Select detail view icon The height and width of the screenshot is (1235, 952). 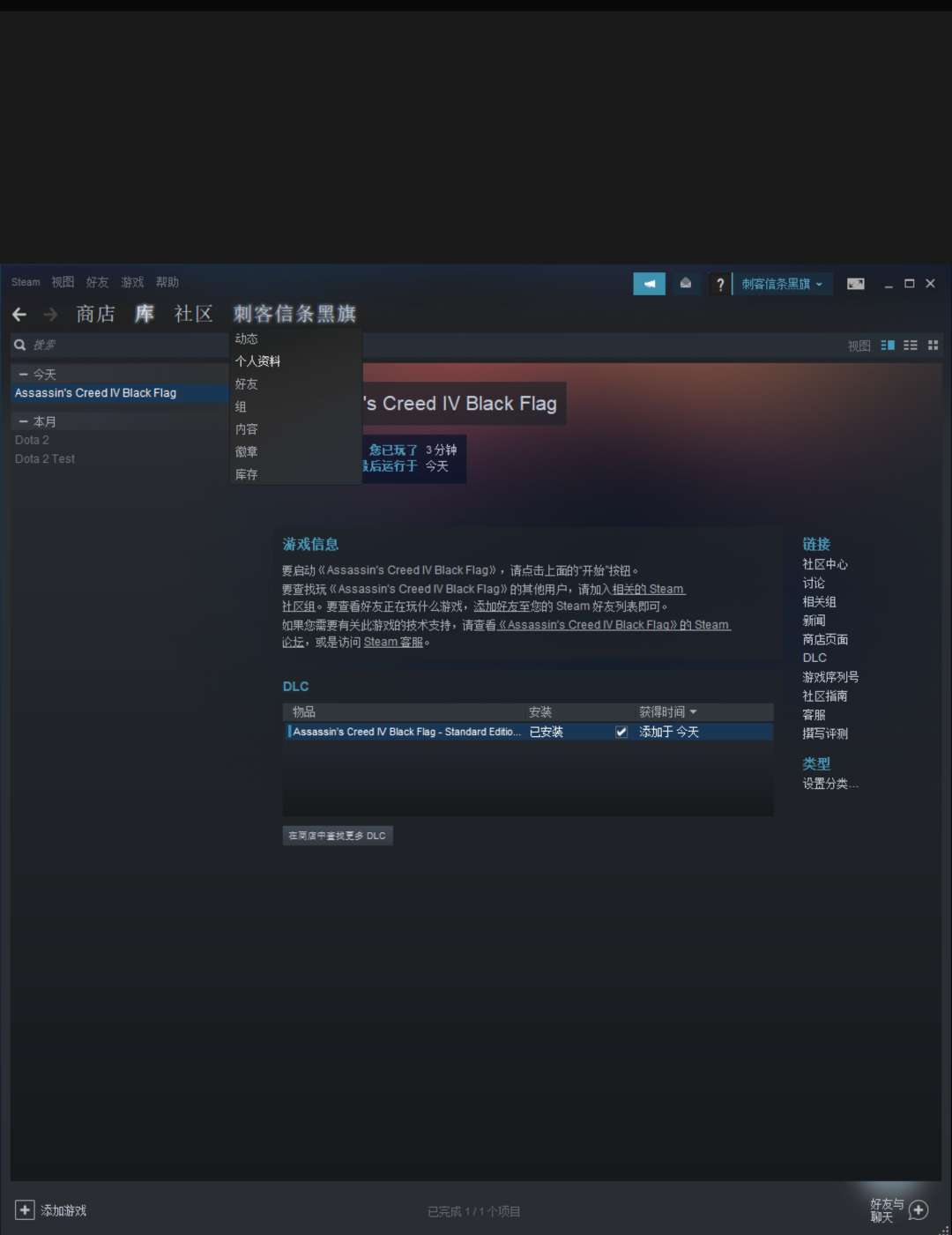point(888,346)
